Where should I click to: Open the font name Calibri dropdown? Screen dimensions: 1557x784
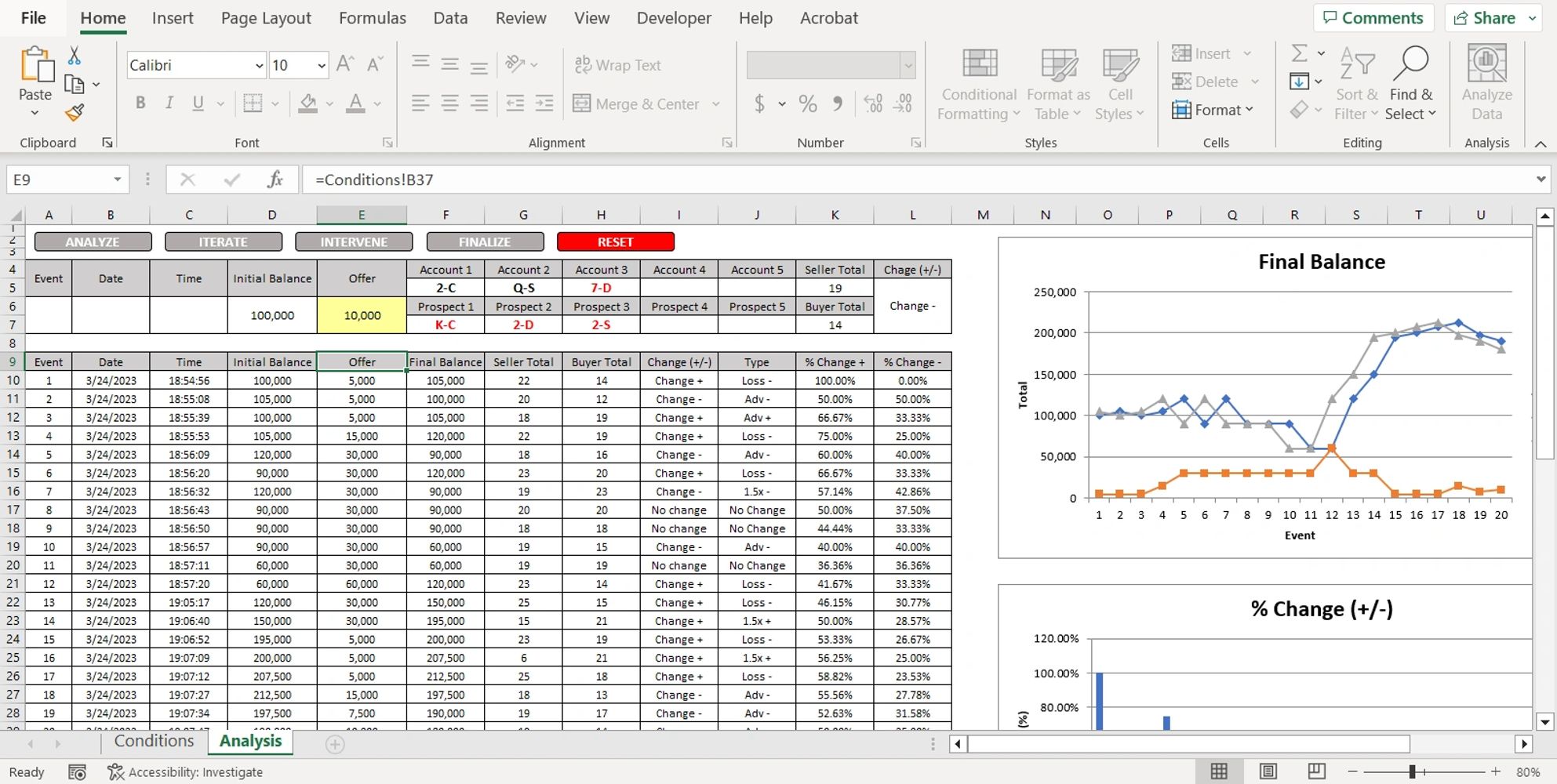[259, 66]
